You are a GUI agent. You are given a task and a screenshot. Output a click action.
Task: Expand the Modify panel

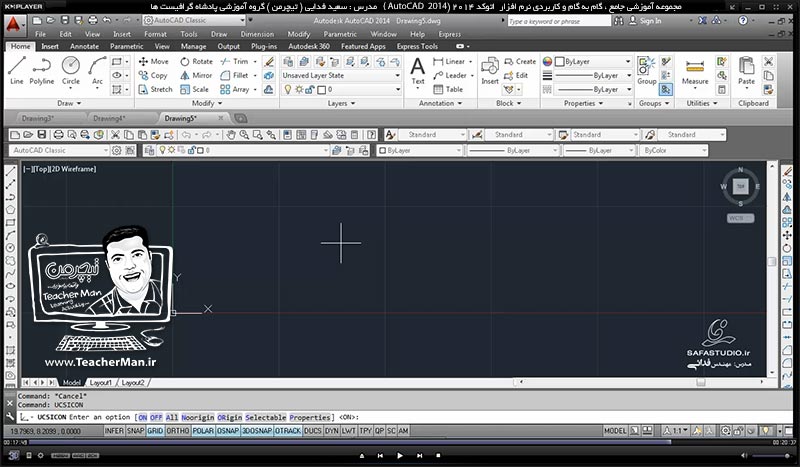click(207, 103)
